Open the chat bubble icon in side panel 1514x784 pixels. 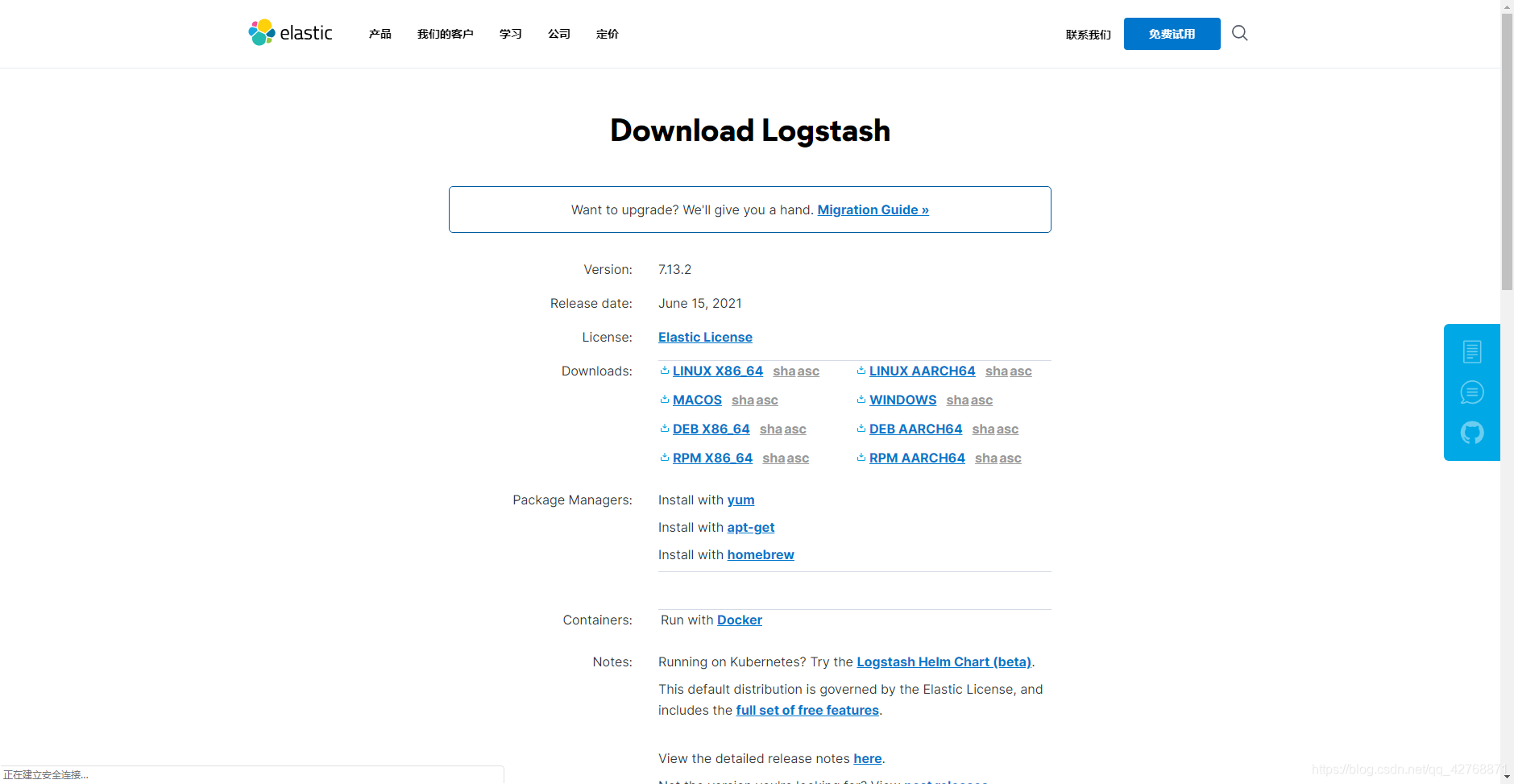click(1471, 392)
